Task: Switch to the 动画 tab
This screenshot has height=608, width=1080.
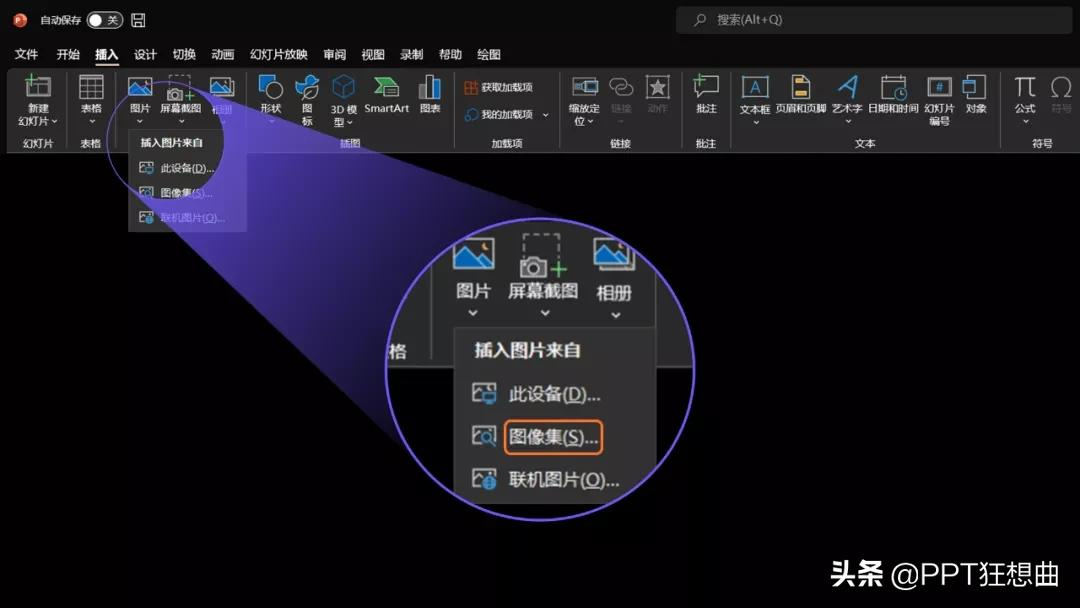Action: click(222, 54)
